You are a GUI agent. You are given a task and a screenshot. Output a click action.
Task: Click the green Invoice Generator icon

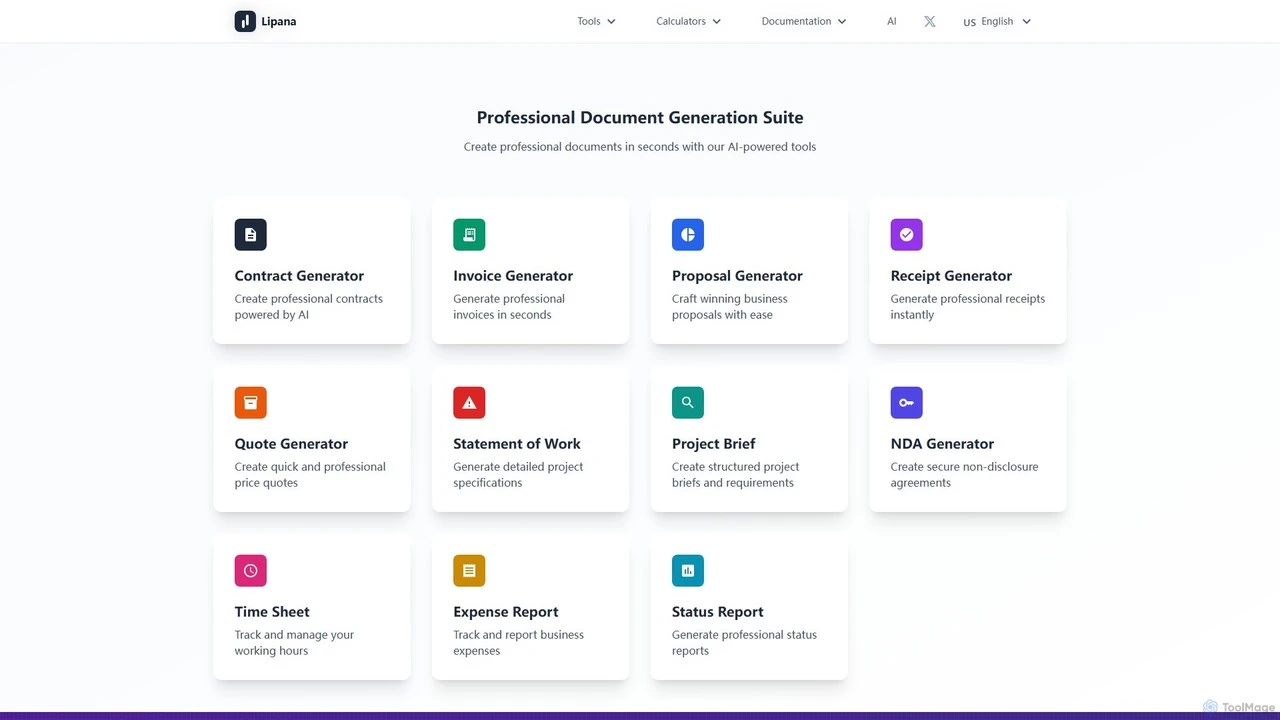tap(469, 235)
